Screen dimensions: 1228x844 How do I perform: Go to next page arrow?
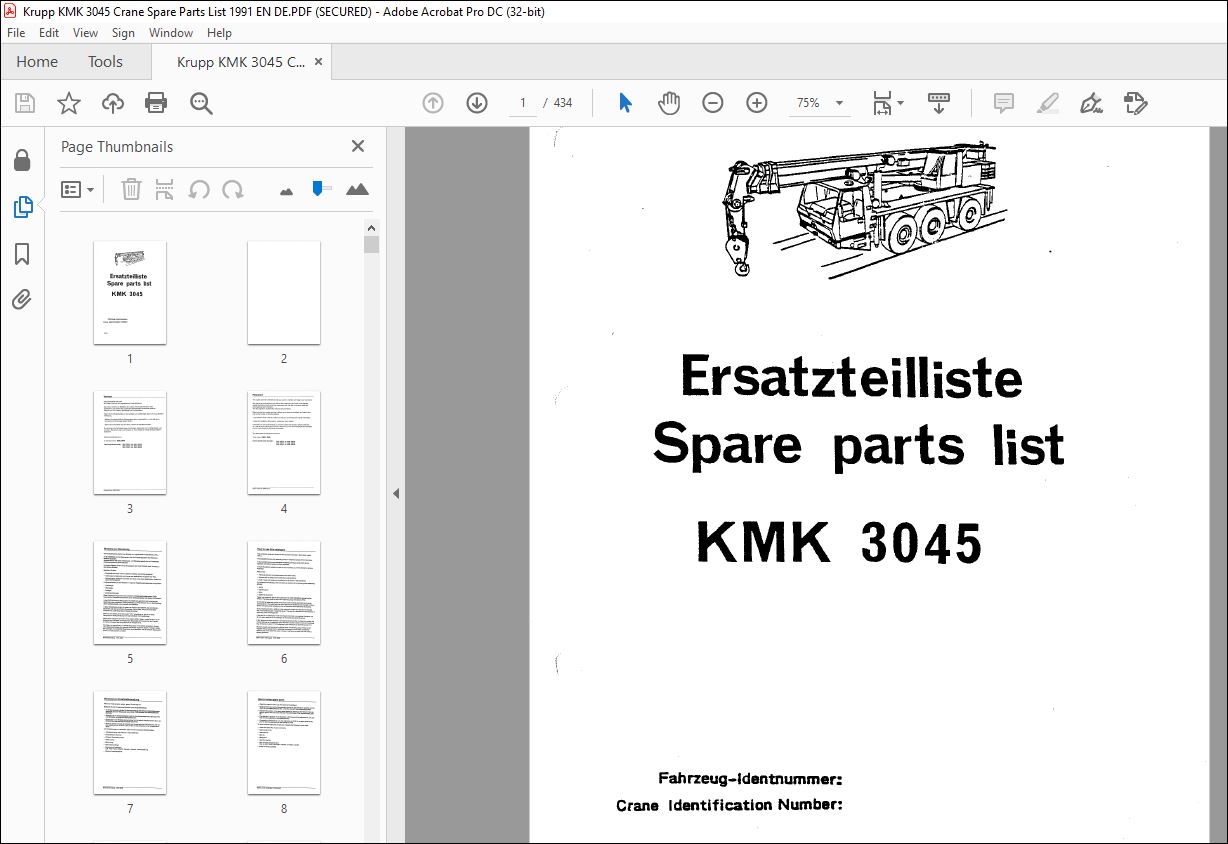pos(477,103)
